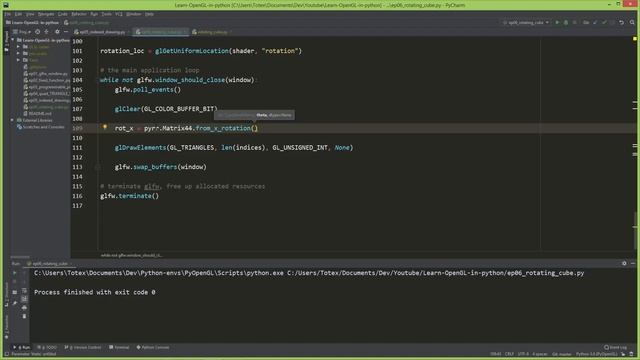Viewport: 640px width, 360px height.
Task: Click the locate-file target icon in Project panel
Action: pos(38,32)
